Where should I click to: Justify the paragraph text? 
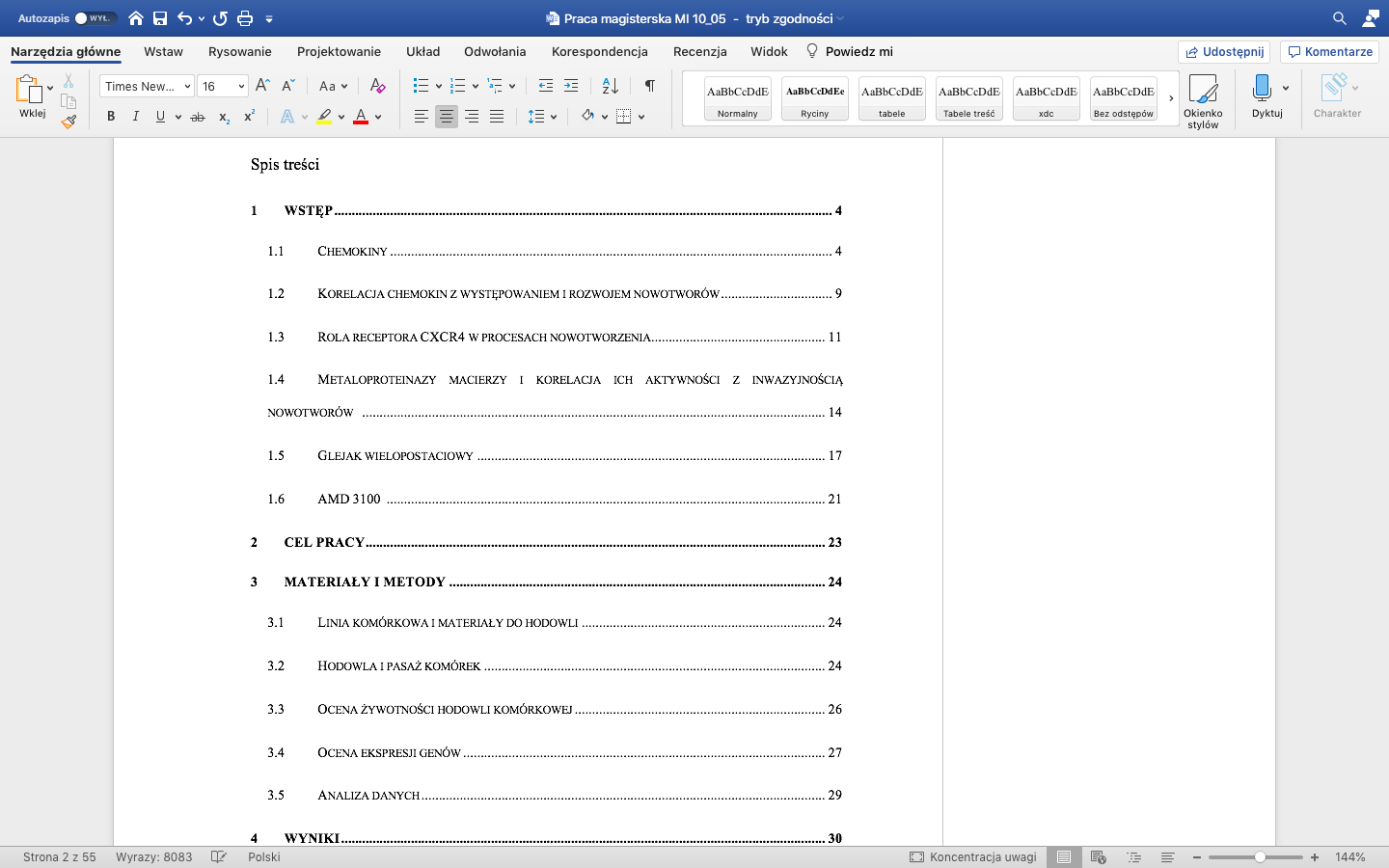pyautogui.click(x=497, y=117)
